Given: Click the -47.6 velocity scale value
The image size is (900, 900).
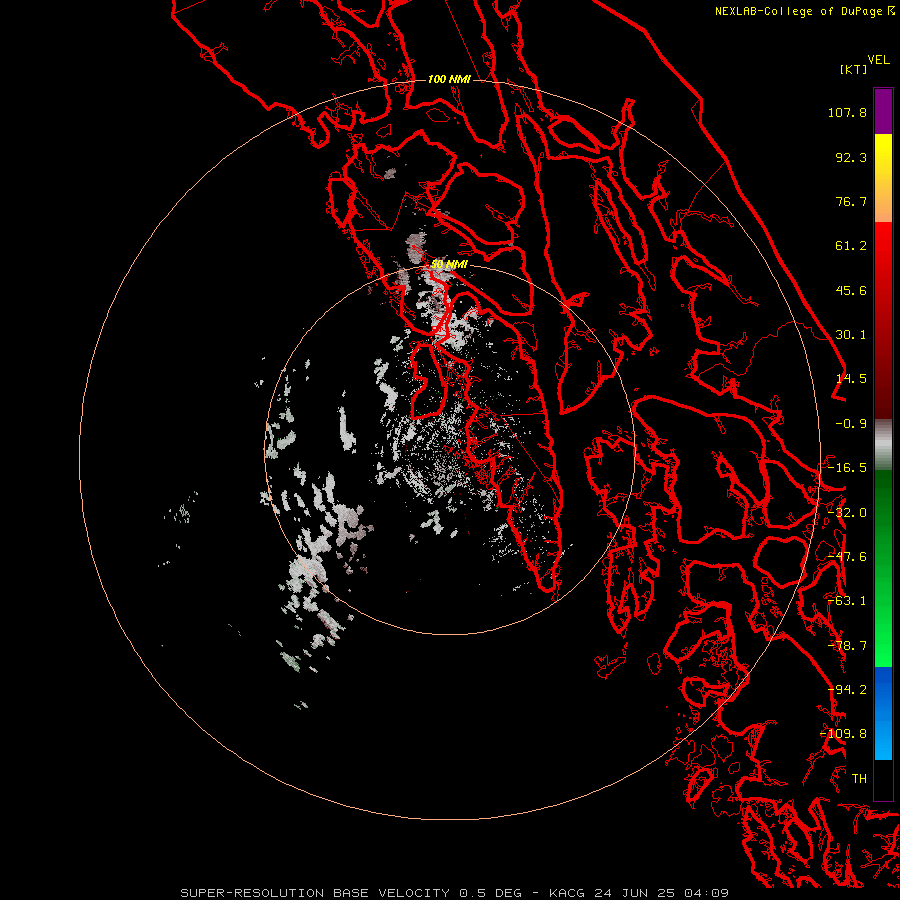Looking at the screenshot, I should (847, 557).
